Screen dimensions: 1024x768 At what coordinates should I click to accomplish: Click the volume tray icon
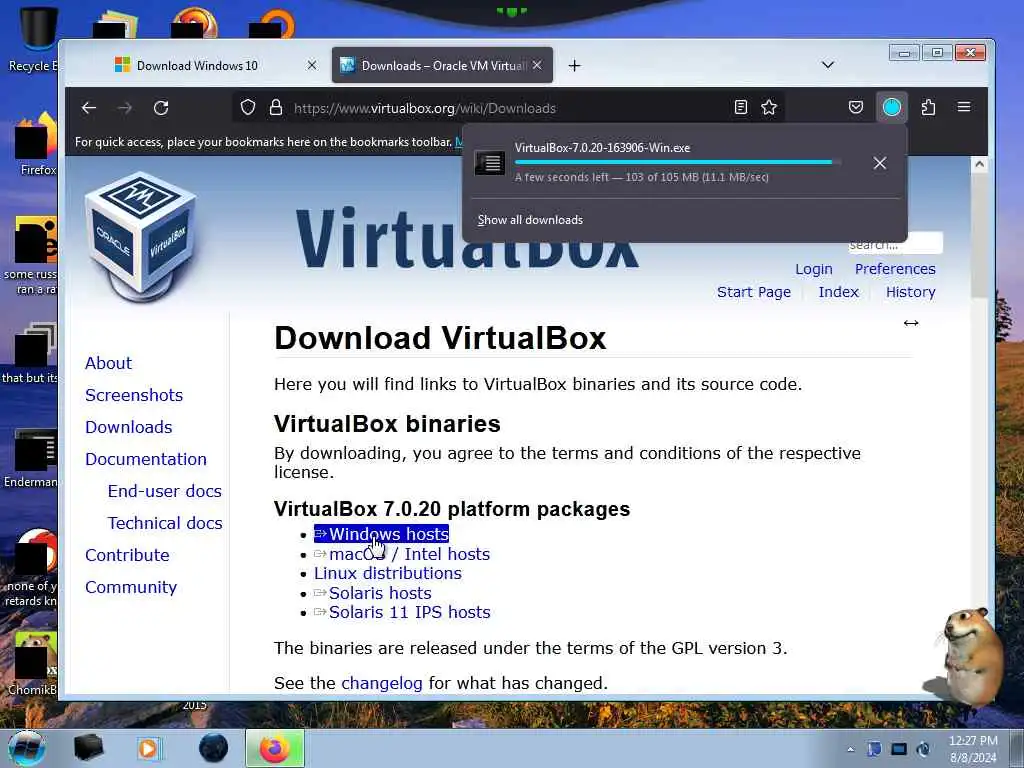click(x=923, y=749)
